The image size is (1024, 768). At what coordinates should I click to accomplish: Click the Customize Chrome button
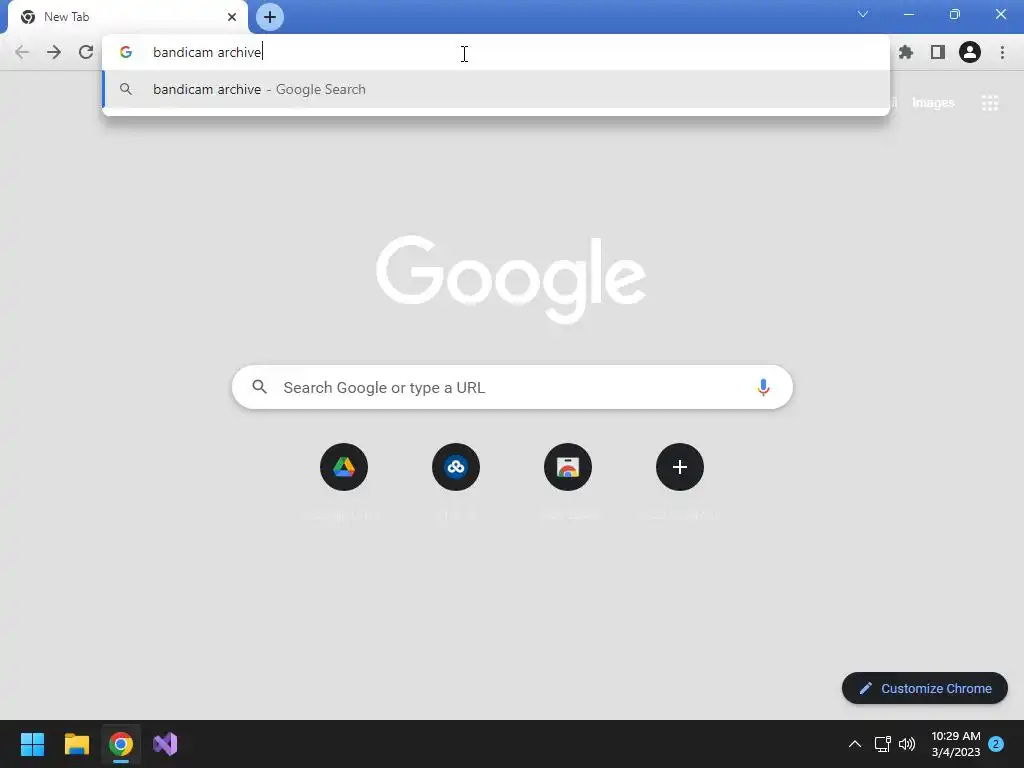click(925, 688)
